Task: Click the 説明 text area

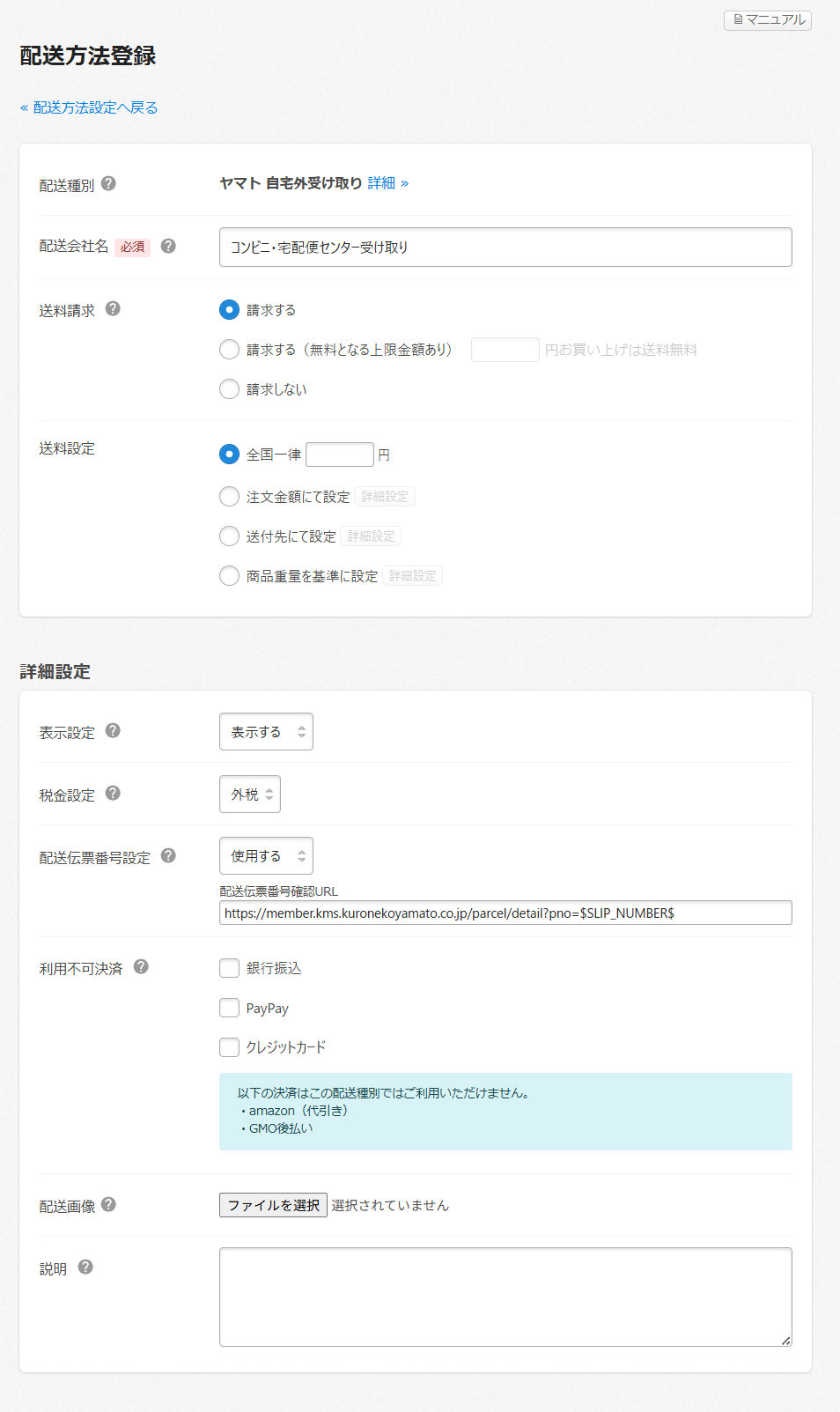Action: point(505,1297)
